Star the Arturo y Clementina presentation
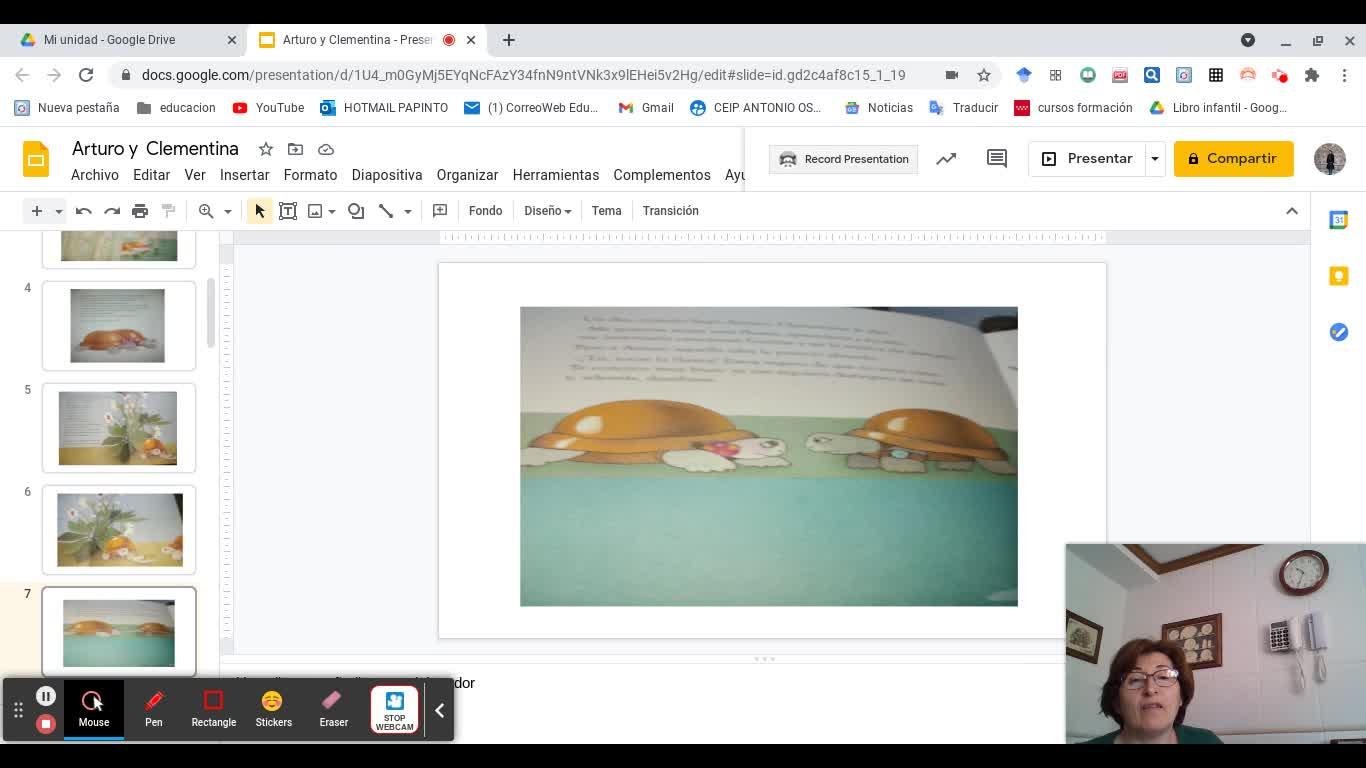This screenshot has height=768, width=1366. [266, 149]
